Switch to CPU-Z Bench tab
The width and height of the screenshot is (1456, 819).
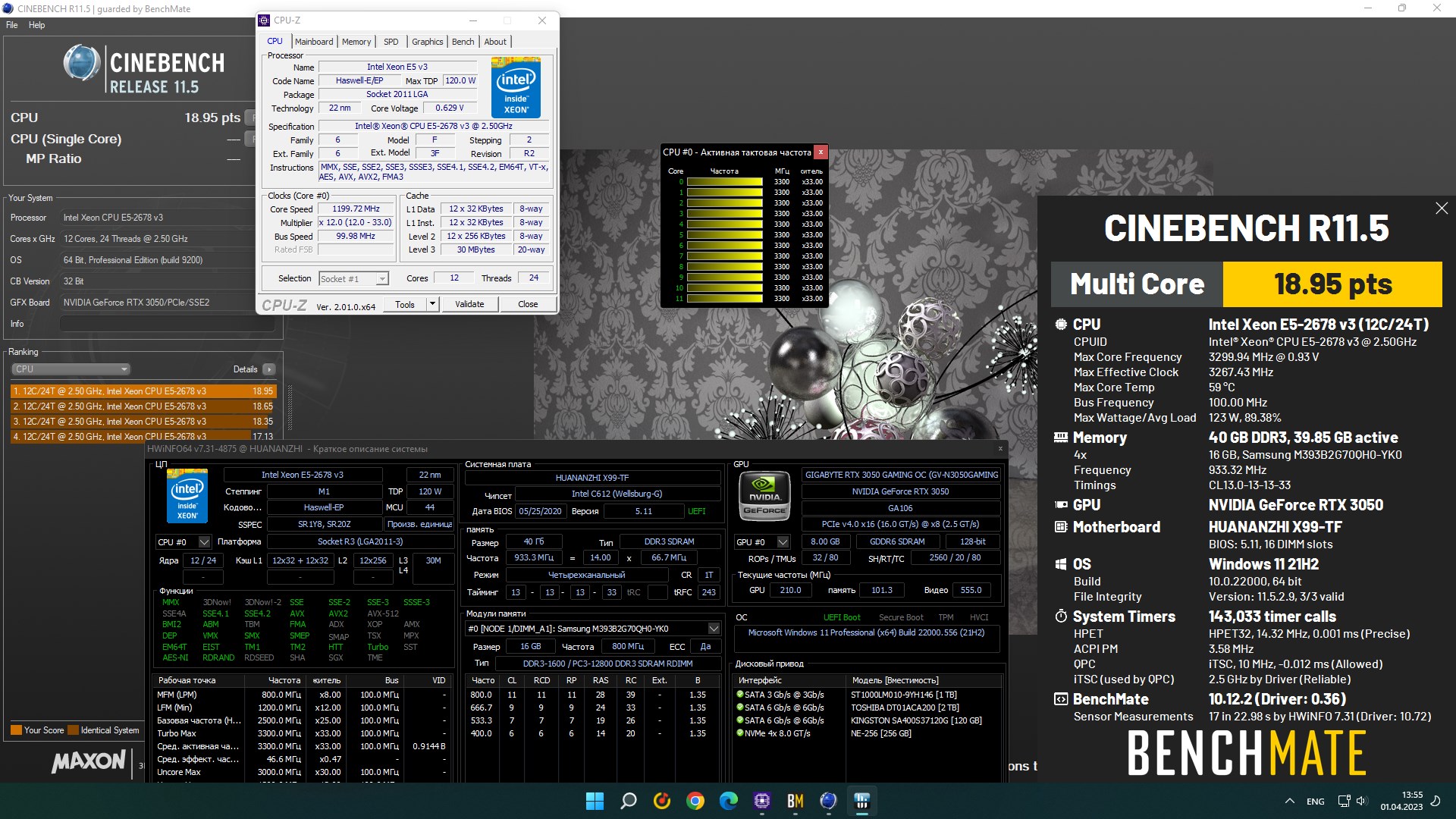463,42
